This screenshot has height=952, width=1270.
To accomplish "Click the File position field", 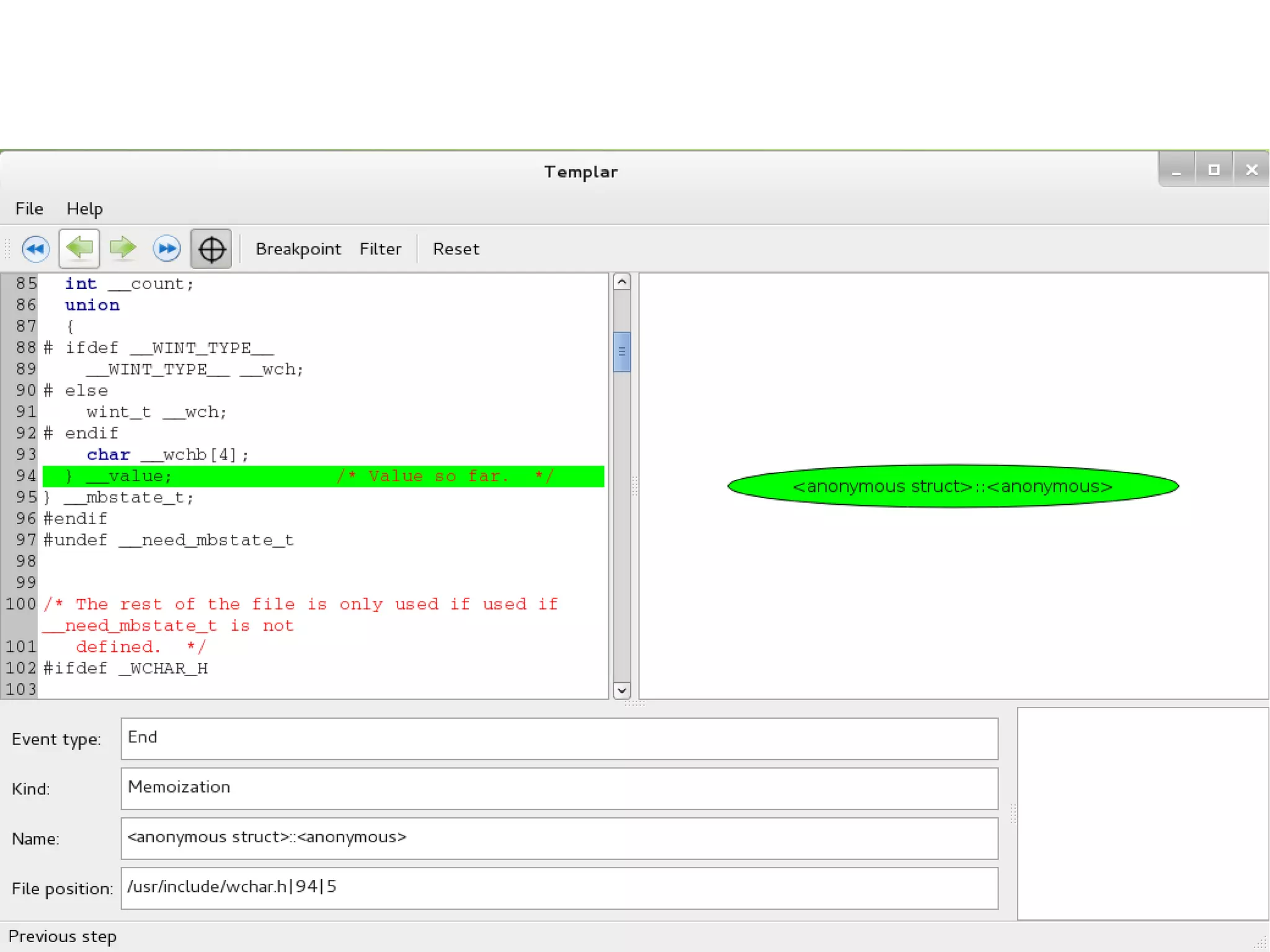I will point(559,887).
